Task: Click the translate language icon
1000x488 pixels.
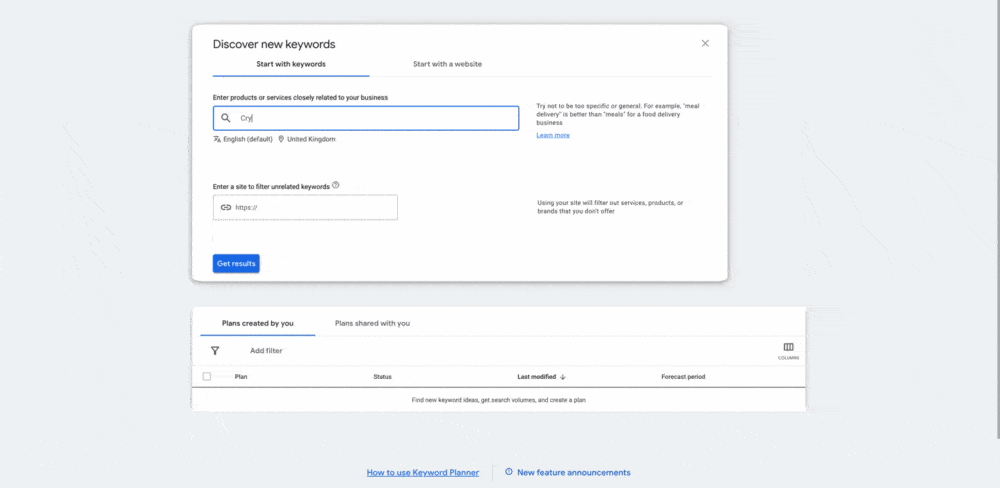Action: (x=217, y=139)
